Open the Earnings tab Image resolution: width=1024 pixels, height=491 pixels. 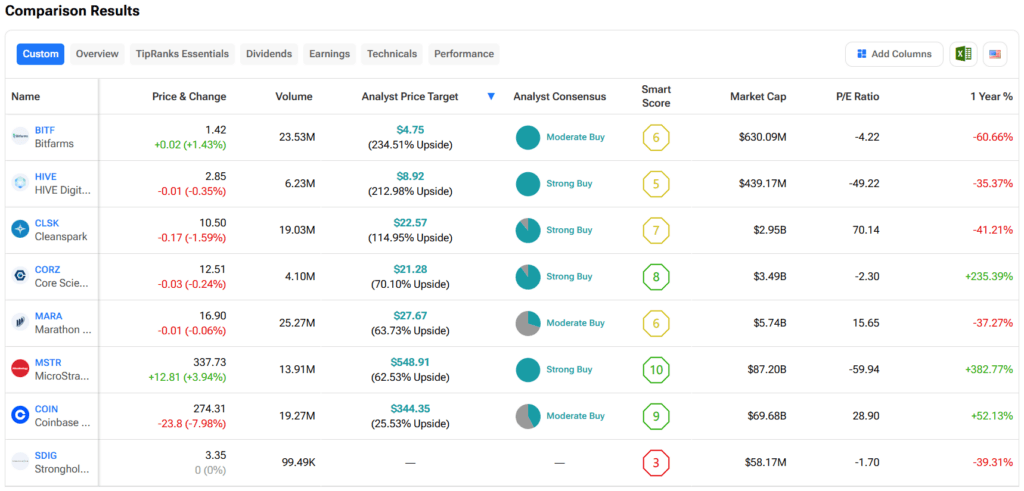330,54
